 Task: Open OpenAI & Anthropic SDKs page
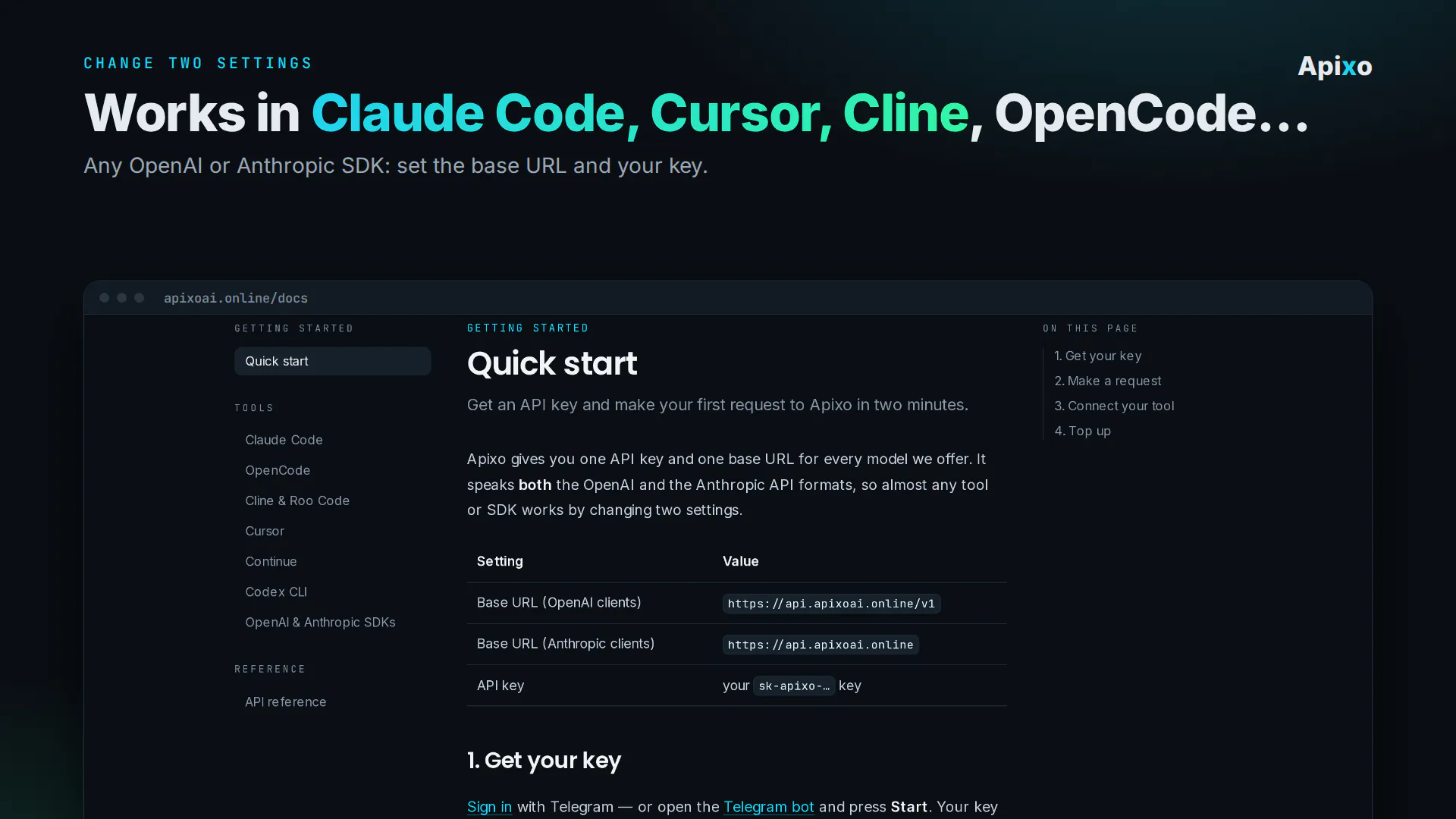(320, 622)
